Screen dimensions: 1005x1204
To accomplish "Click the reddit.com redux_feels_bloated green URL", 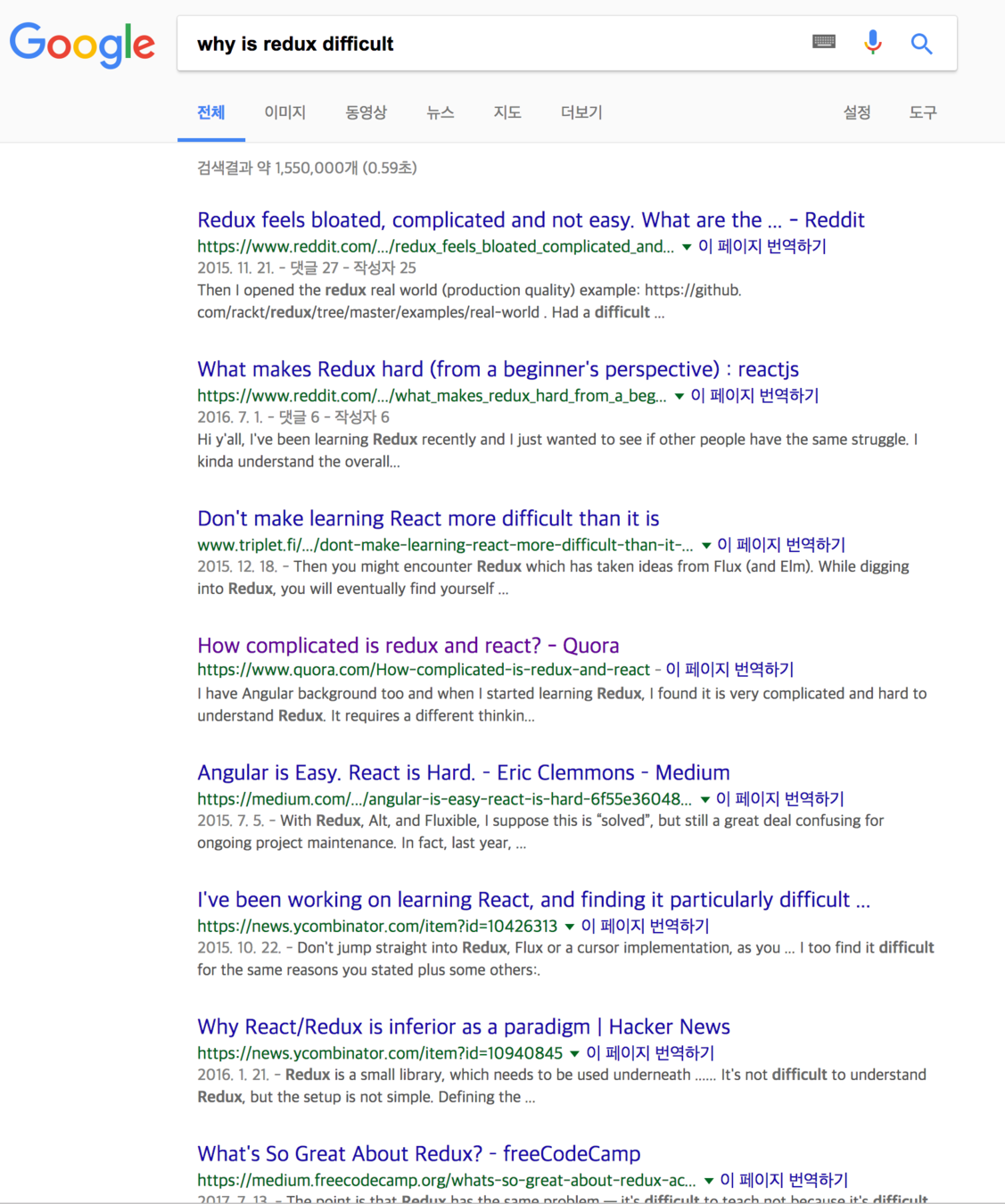I will pyautogui.click(x=436, y=246).
